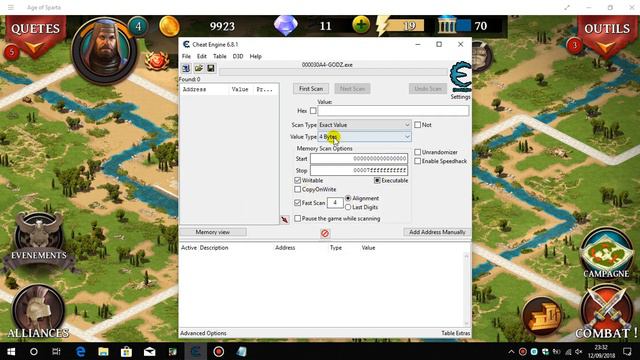Screen dimensions: 640x360
Task: Open the Scan Type dropdown
Action: click(x=364, y=125)
